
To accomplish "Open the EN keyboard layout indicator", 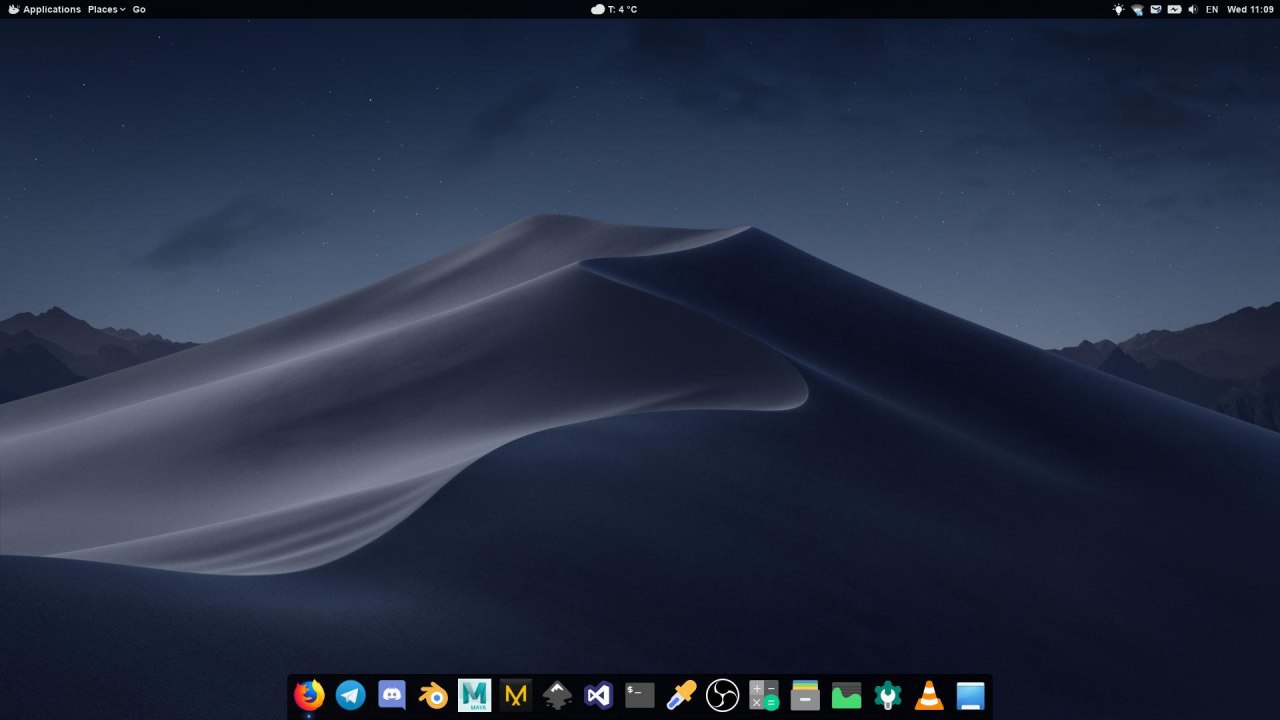I will (1212, 9).
